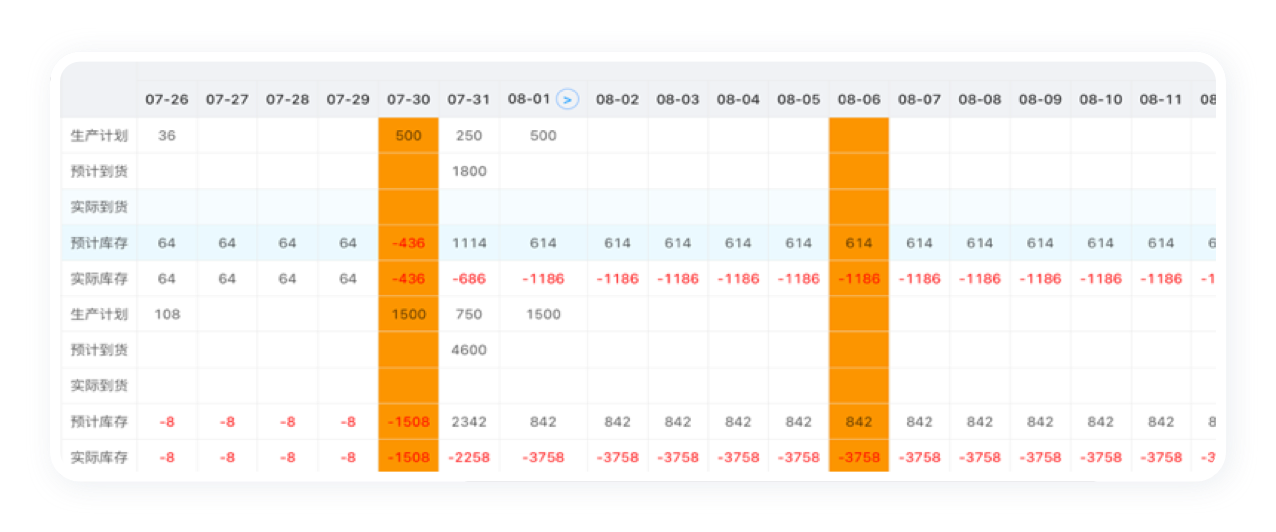The image size is (1276, 532).
Task: Click the 生产计划 label of the row with 36
Action: 99,135
